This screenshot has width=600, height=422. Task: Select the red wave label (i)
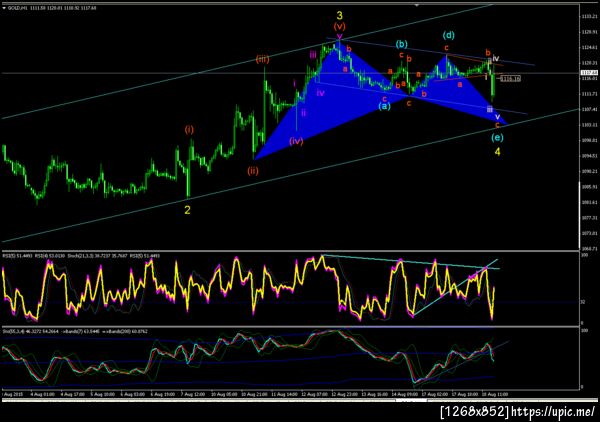189,130
